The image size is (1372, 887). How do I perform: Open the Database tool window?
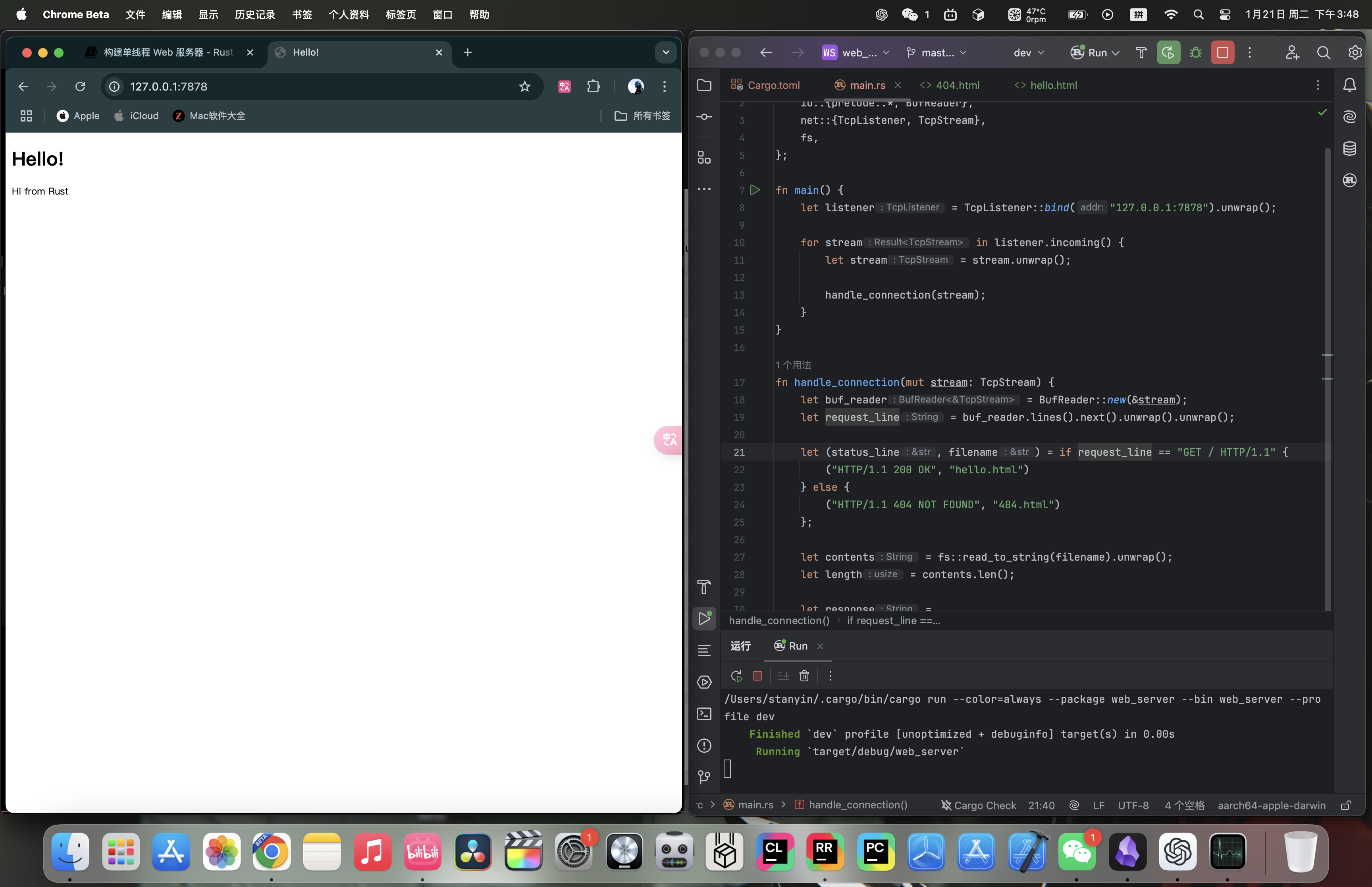pyautogui.click(x=1349, y=148)
